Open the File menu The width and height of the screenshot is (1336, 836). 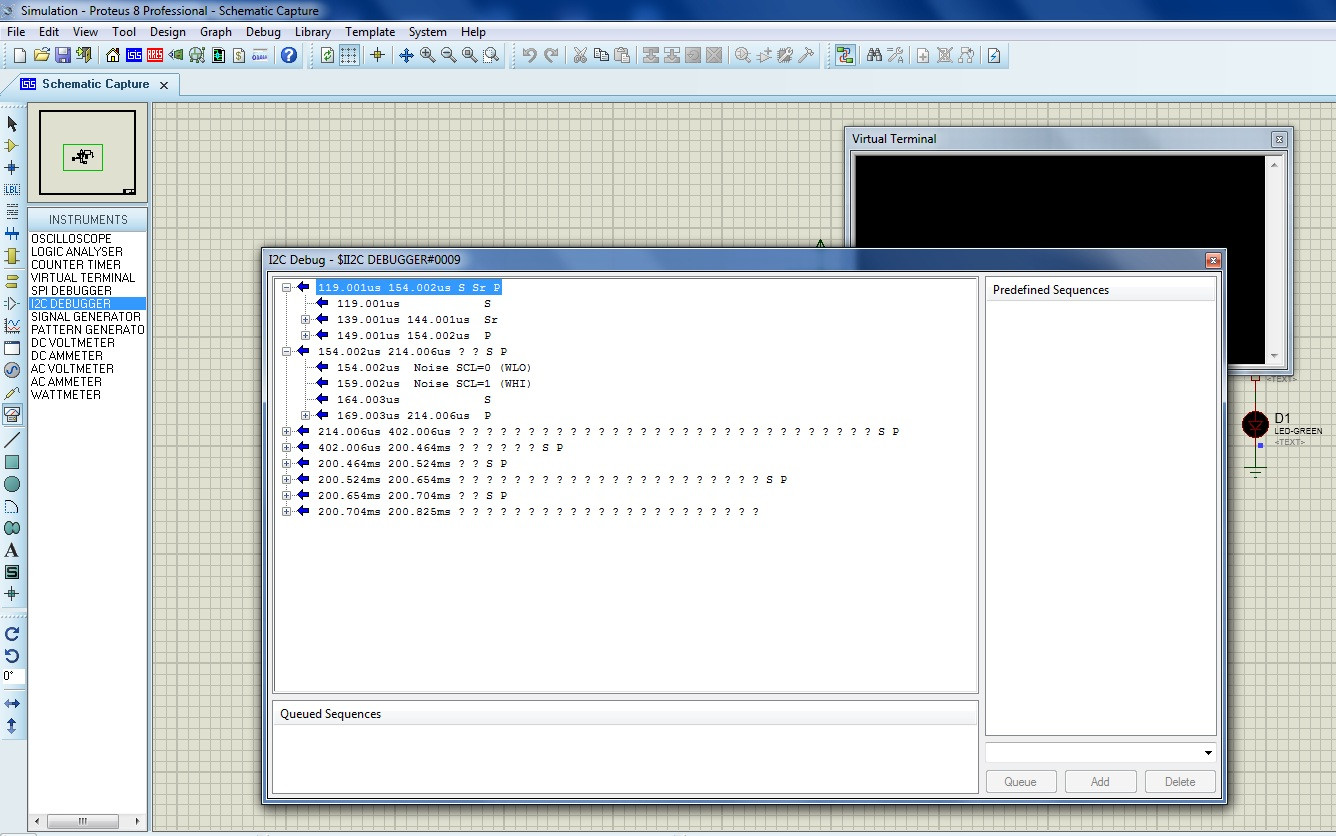coord(16,32)
